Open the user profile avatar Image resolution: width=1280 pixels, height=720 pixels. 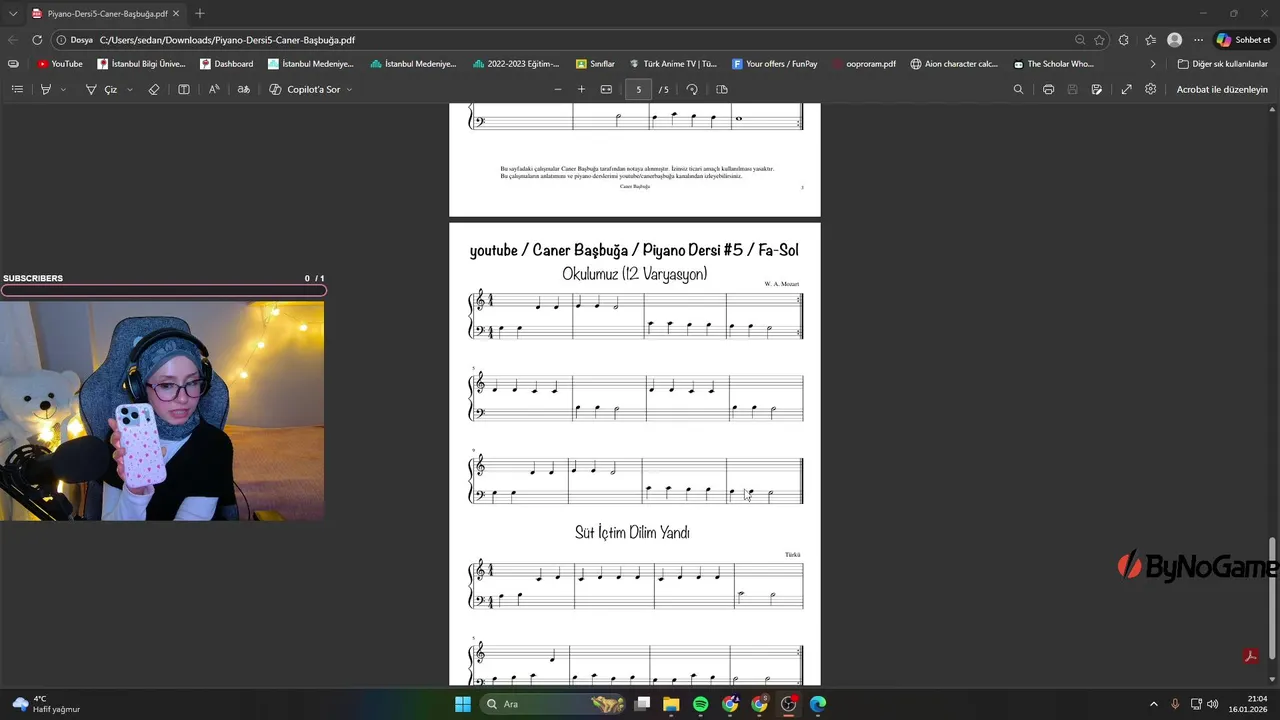coord(1175,40)
